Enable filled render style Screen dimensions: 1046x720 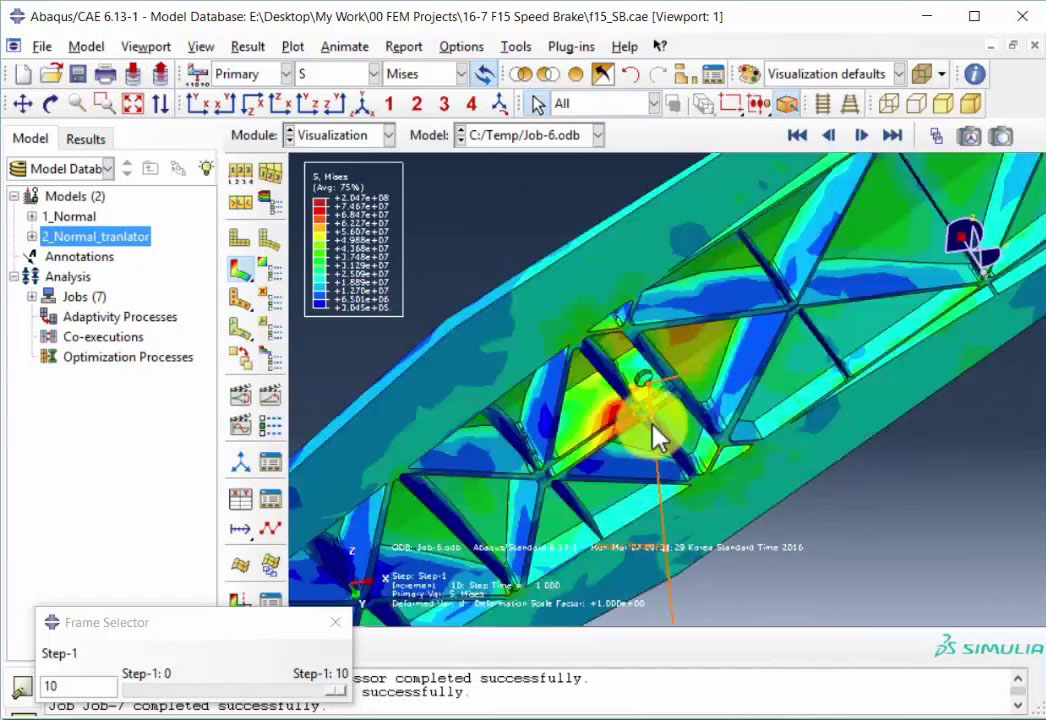[x=943, y=103]
